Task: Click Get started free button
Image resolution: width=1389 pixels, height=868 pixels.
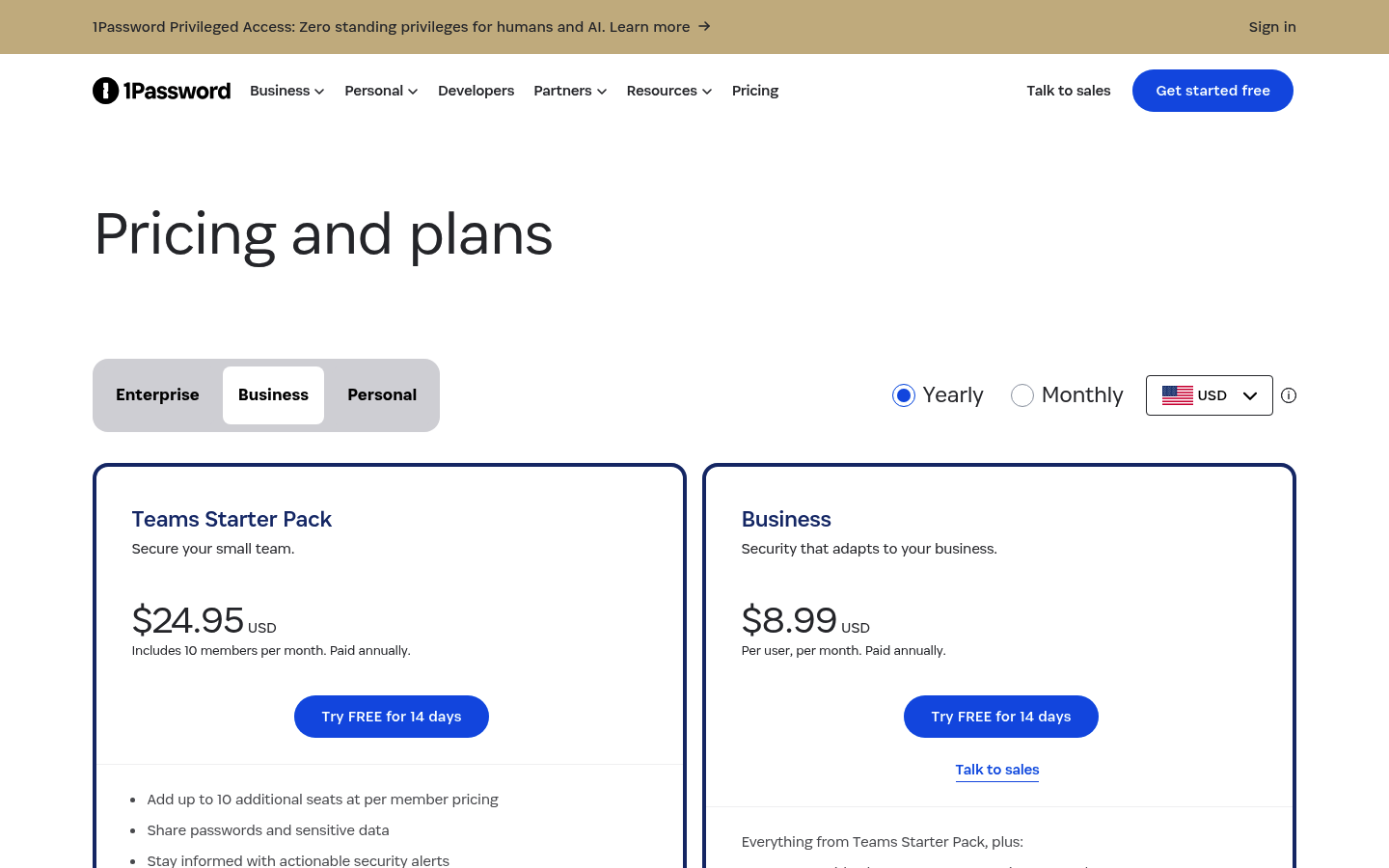Action: (1212, 91)
